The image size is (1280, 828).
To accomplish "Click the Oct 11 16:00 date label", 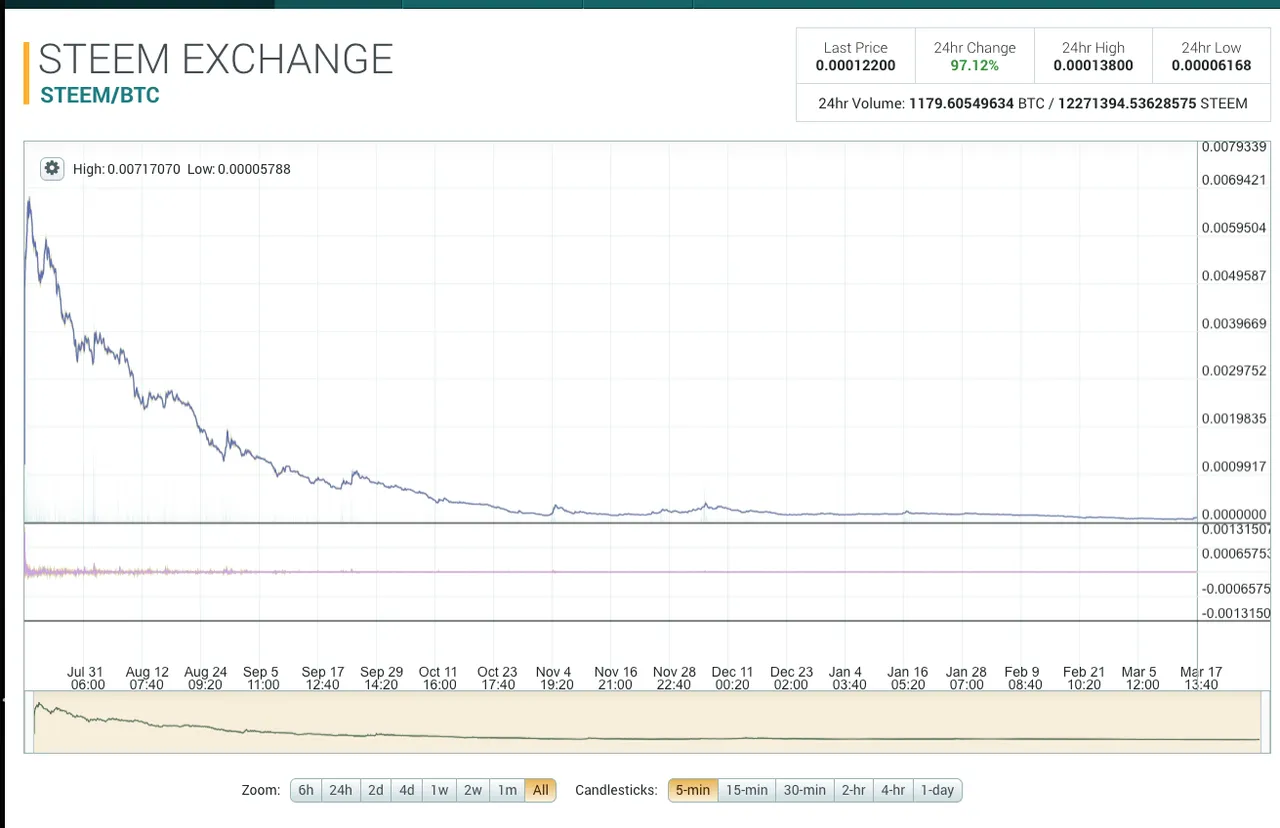I will (x=438, y=678).
